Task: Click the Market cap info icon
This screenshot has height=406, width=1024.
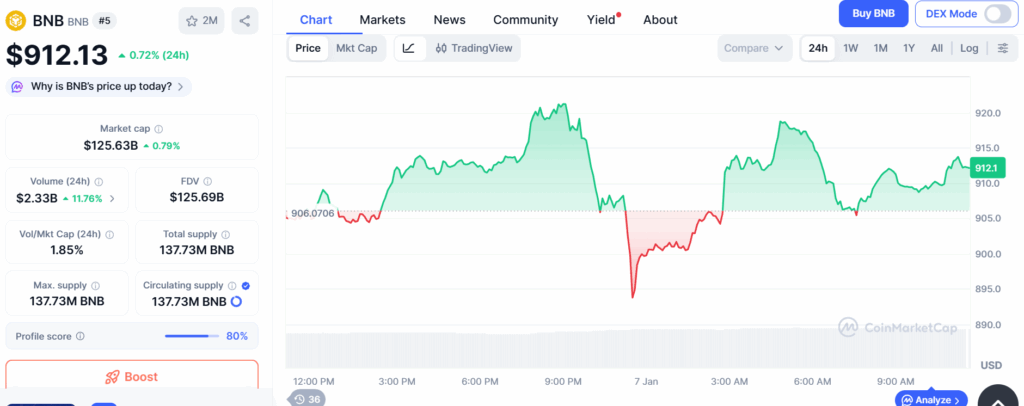Action: (159, 129)
